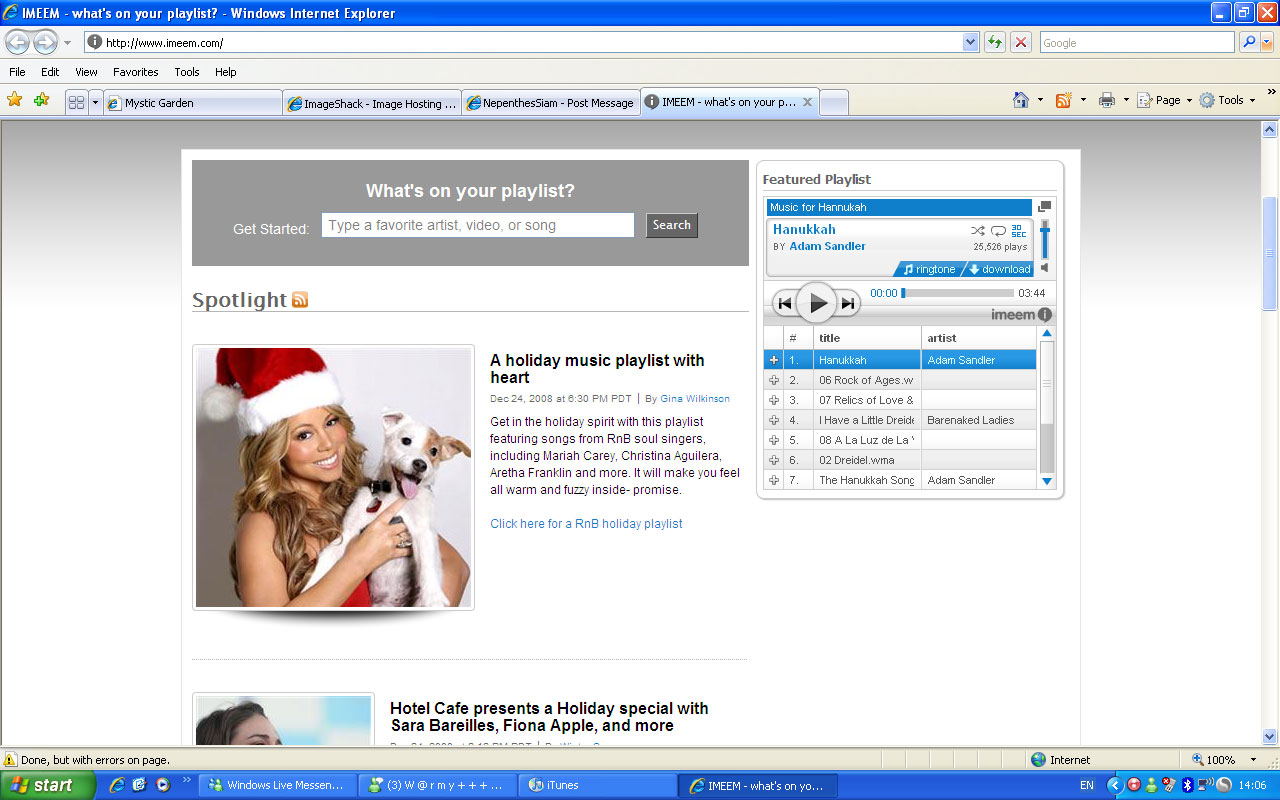Pop out the player window icon

point(1045,206)
